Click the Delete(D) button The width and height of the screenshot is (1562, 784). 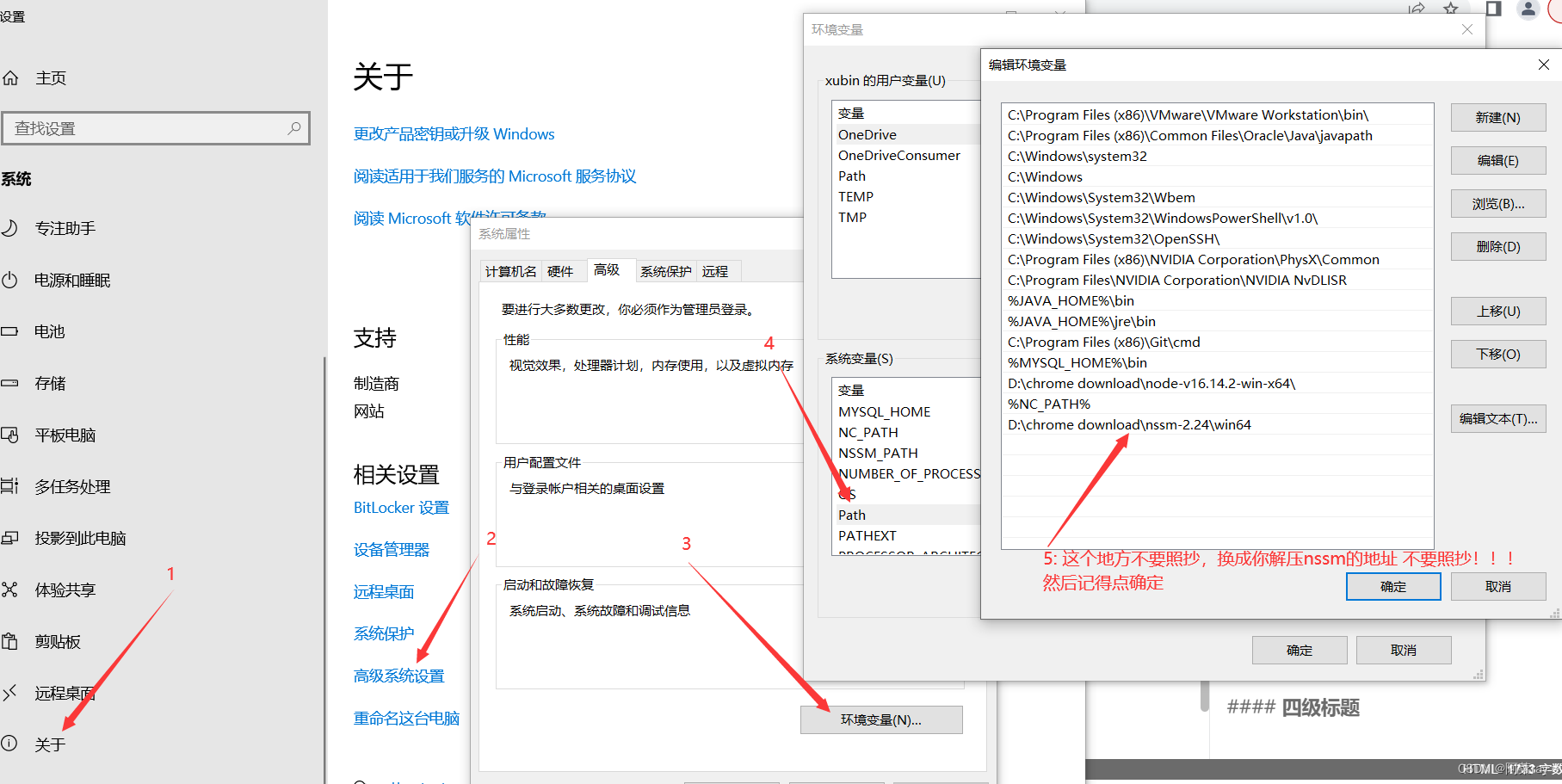1498,247
